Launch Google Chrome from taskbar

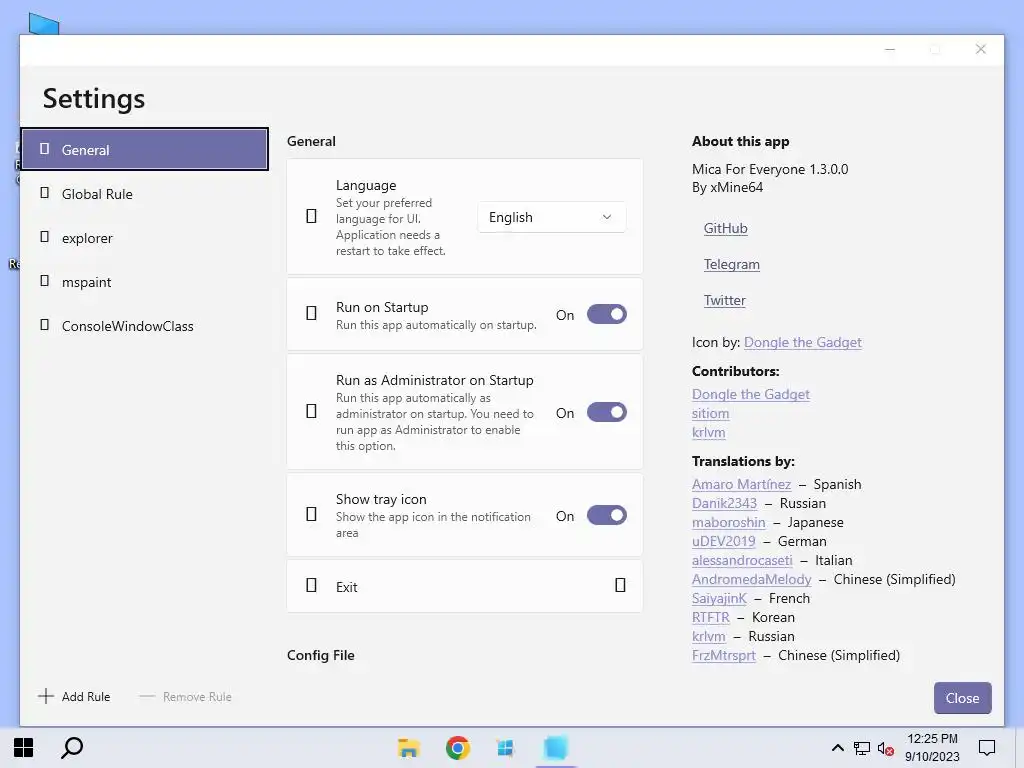tap(458, 748)
